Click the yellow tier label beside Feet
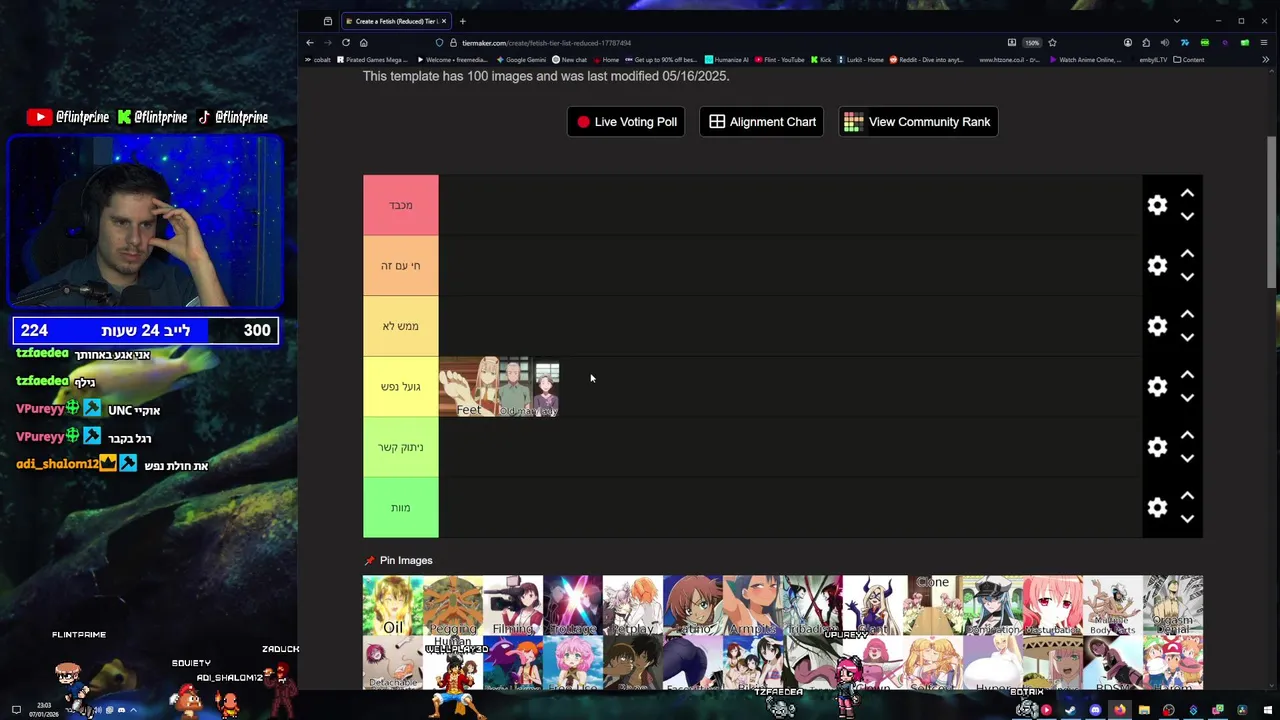This screenshot has width=1280, height=720. [401, 386]
